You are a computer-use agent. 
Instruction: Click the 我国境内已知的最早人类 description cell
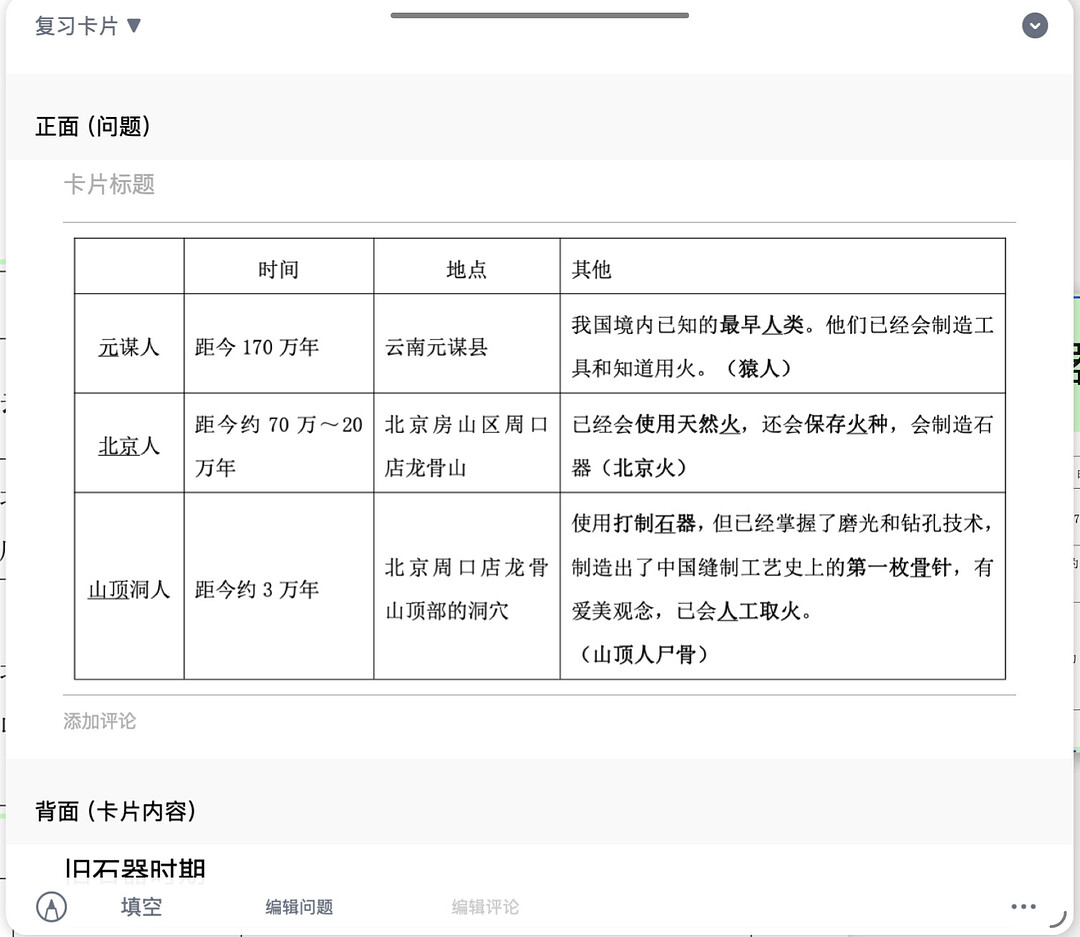coord(782,344)
